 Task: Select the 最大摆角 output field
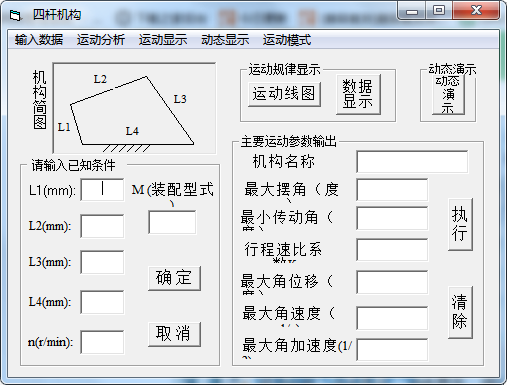tap(392, 190)
